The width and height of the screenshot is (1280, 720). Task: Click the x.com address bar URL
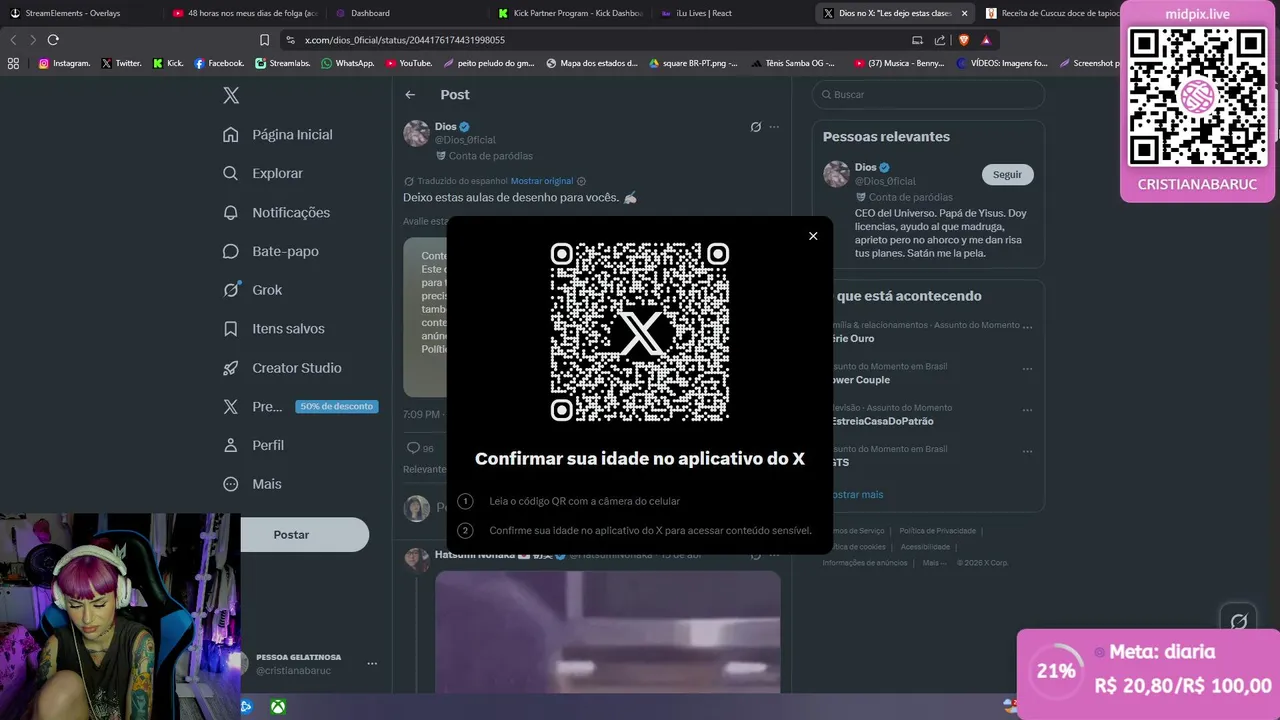(x=404, y=40)
